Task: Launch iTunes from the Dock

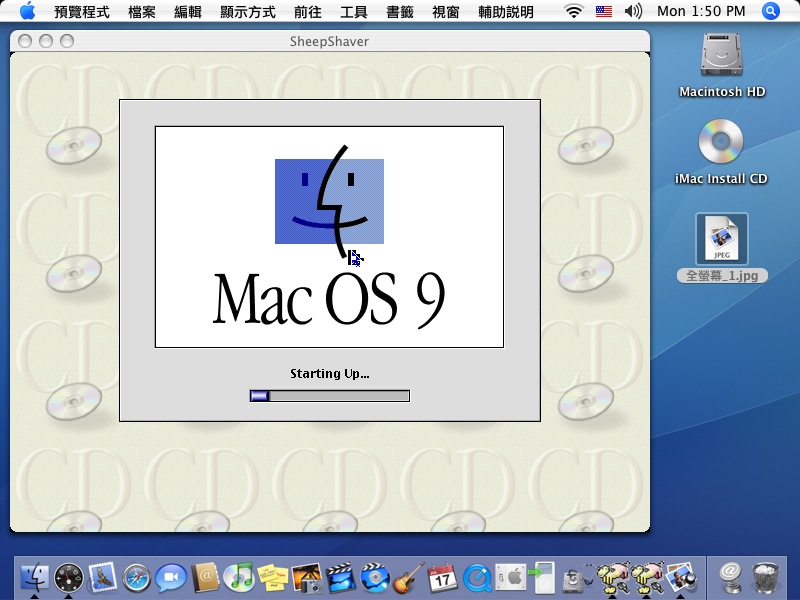Action: click(x=239, y=577)
